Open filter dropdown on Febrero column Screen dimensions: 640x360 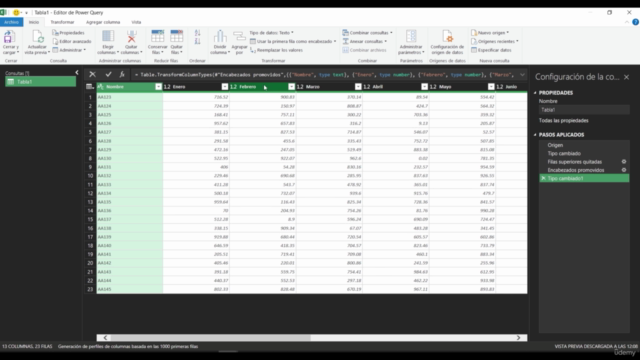coord(291,87)
